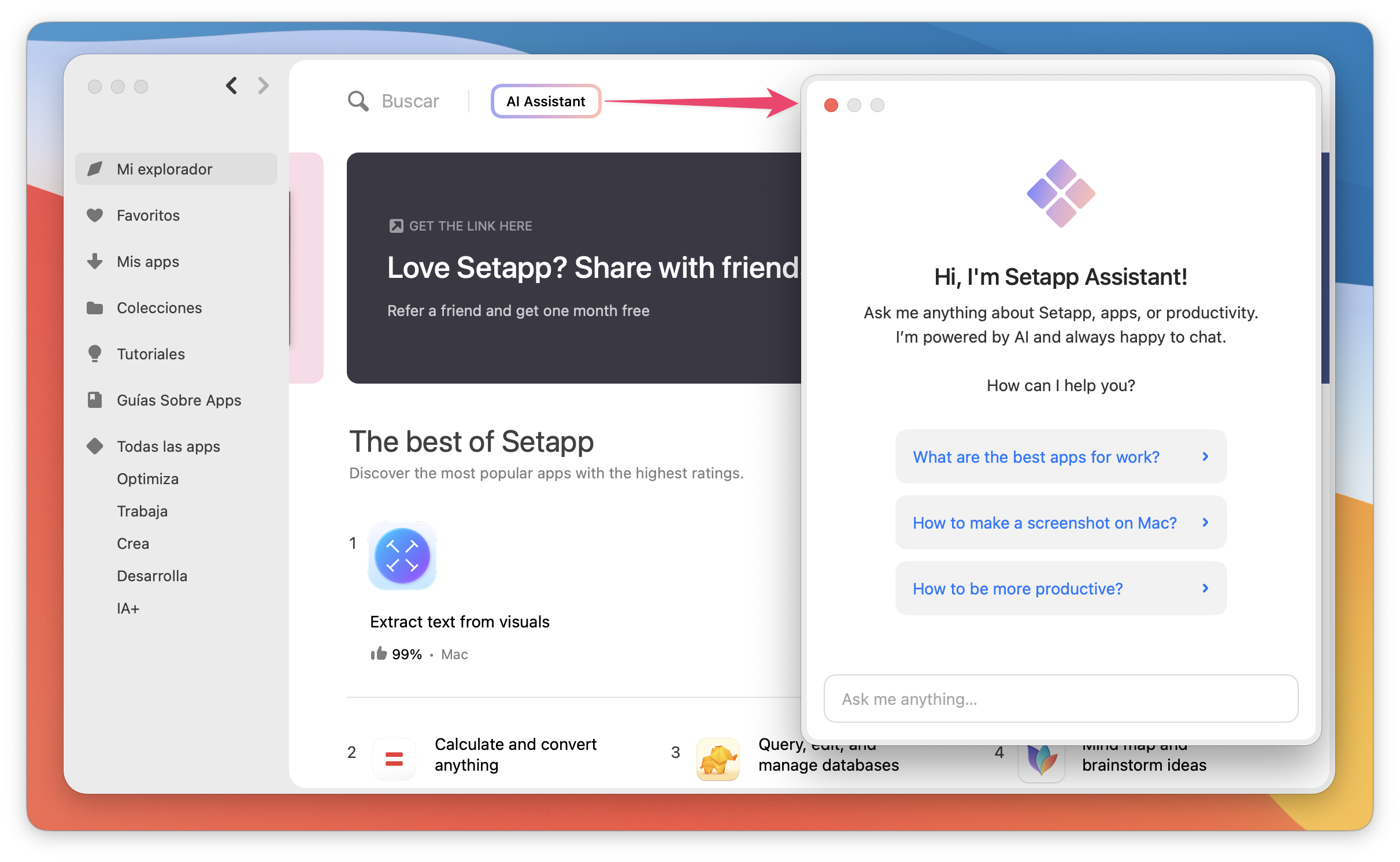Focus the Ask me anything input field

point(1061,698)
